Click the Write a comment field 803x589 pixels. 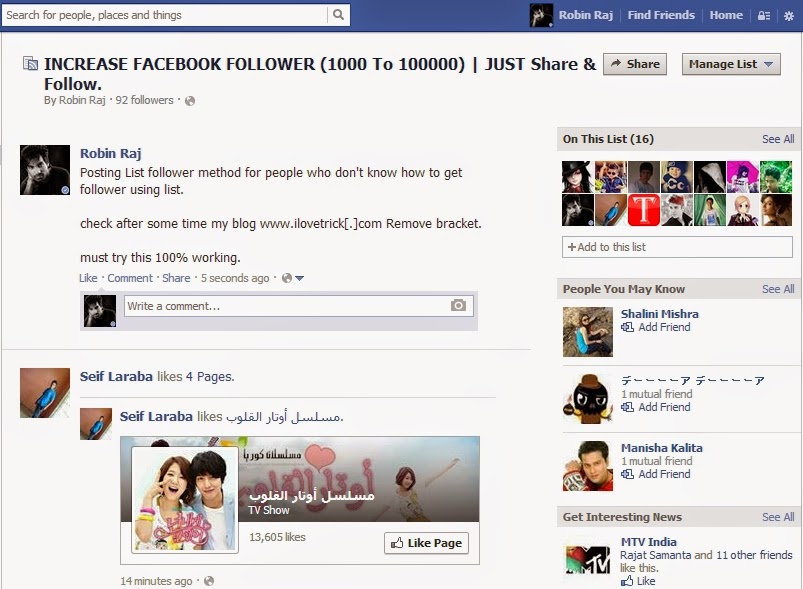tap(299, 306)
